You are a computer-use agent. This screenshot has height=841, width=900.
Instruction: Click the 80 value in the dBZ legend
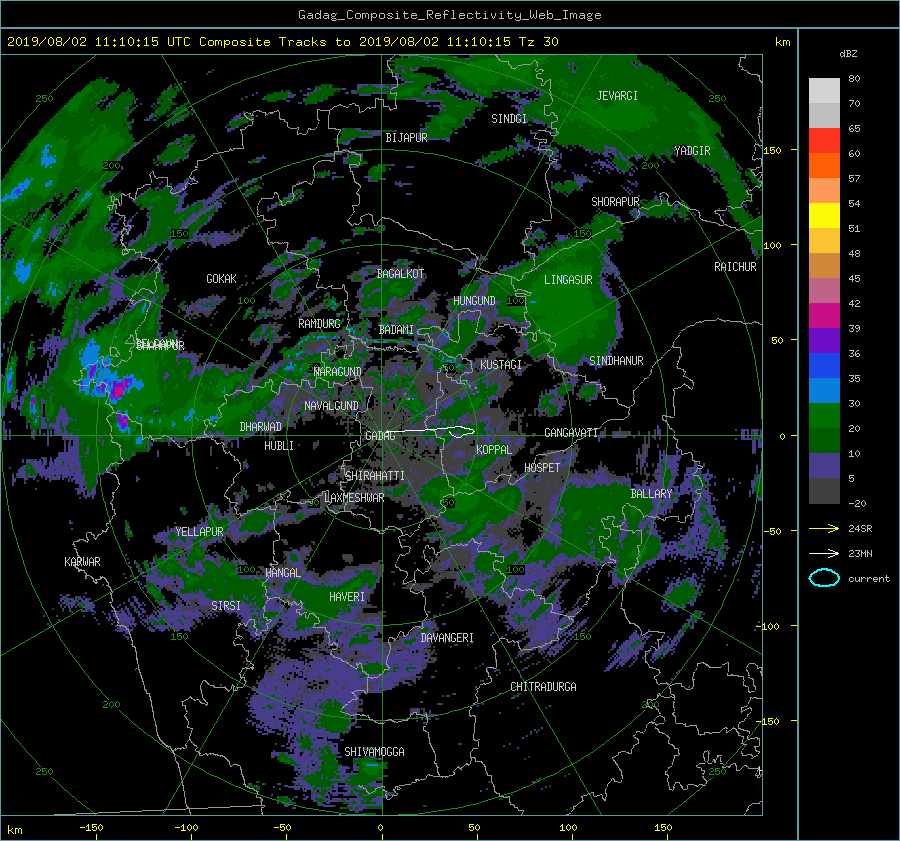tap(854, 79)
